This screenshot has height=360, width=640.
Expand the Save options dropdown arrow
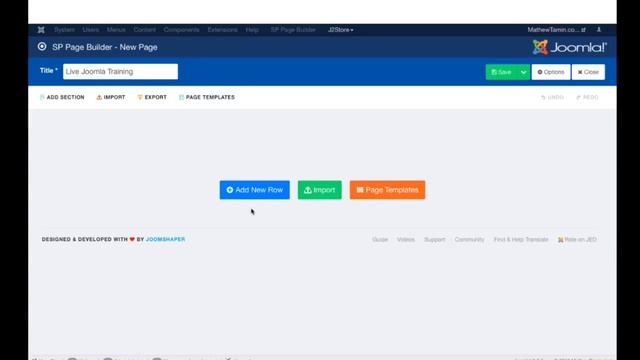tap(524, 72)
